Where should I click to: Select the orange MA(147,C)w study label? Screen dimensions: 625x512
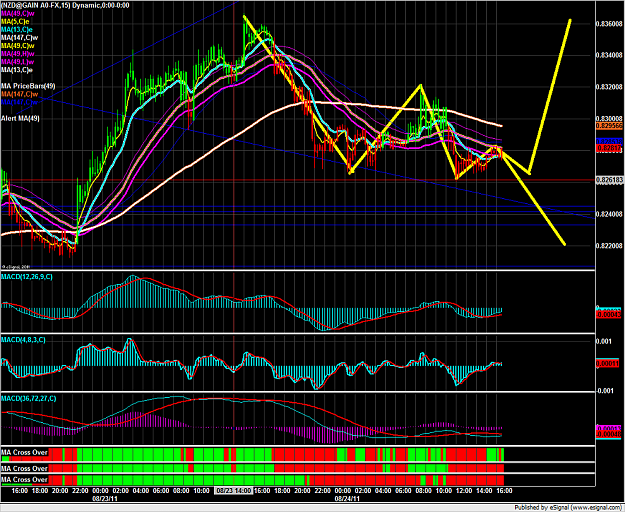tap(19, 94)
